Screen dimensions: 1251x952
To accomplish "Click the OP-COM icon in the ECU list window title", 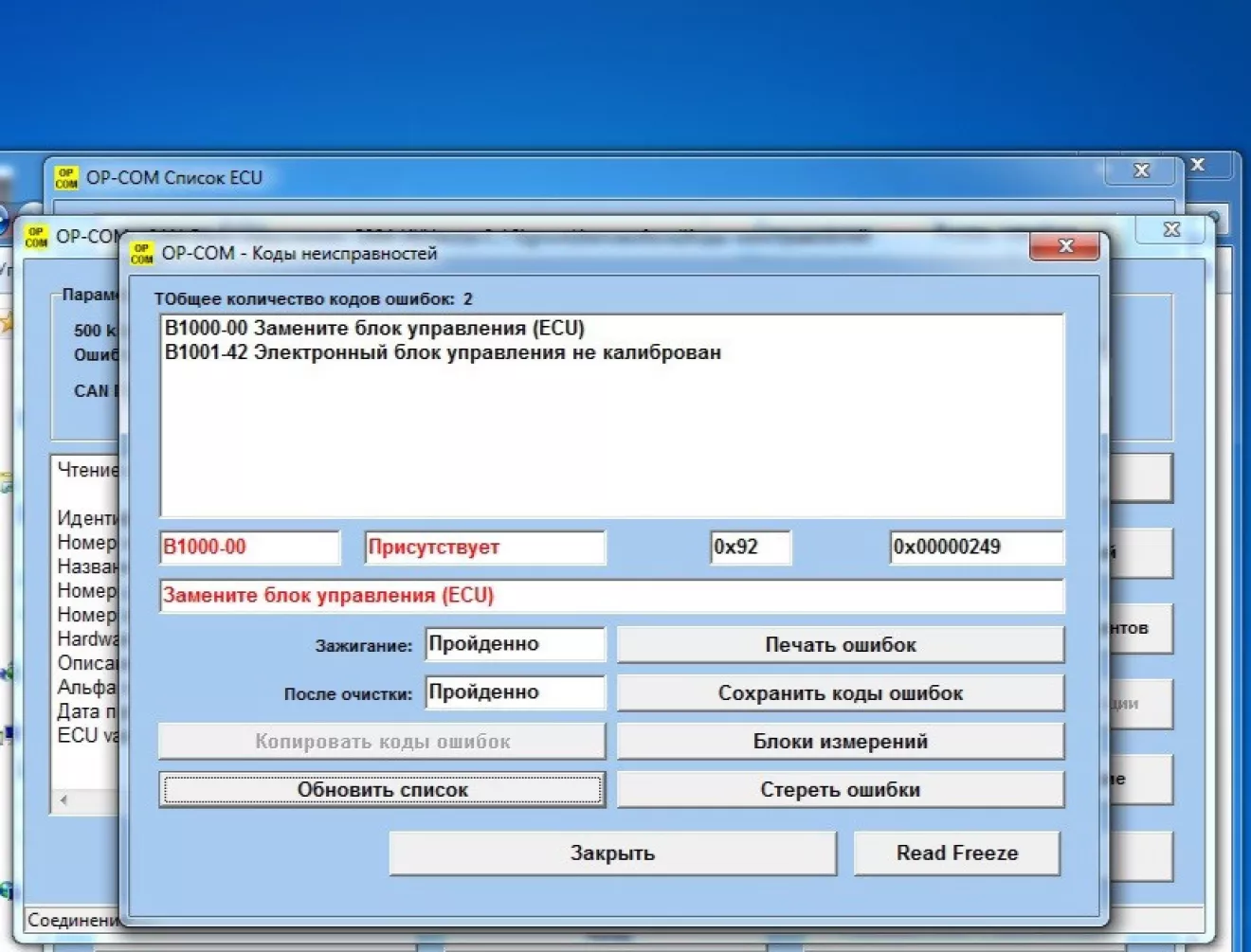I will [65, 177].
